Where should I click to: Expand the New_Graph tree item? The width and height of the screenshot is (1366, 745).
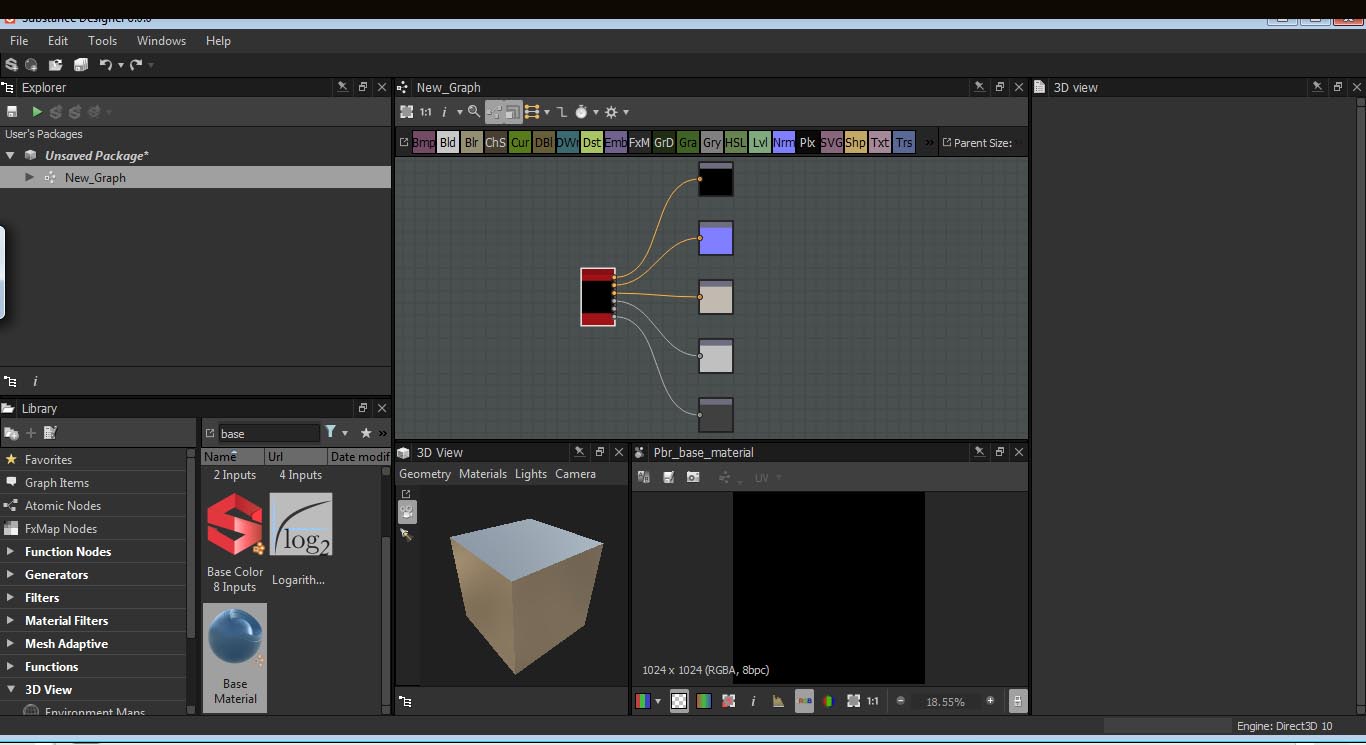[29, 177]
